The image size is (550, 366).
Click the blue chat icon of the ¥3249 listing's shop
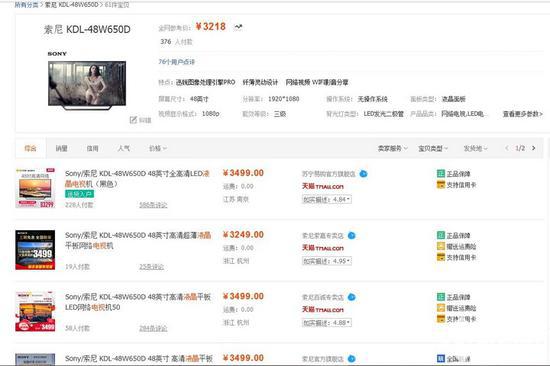coord(351,235)
